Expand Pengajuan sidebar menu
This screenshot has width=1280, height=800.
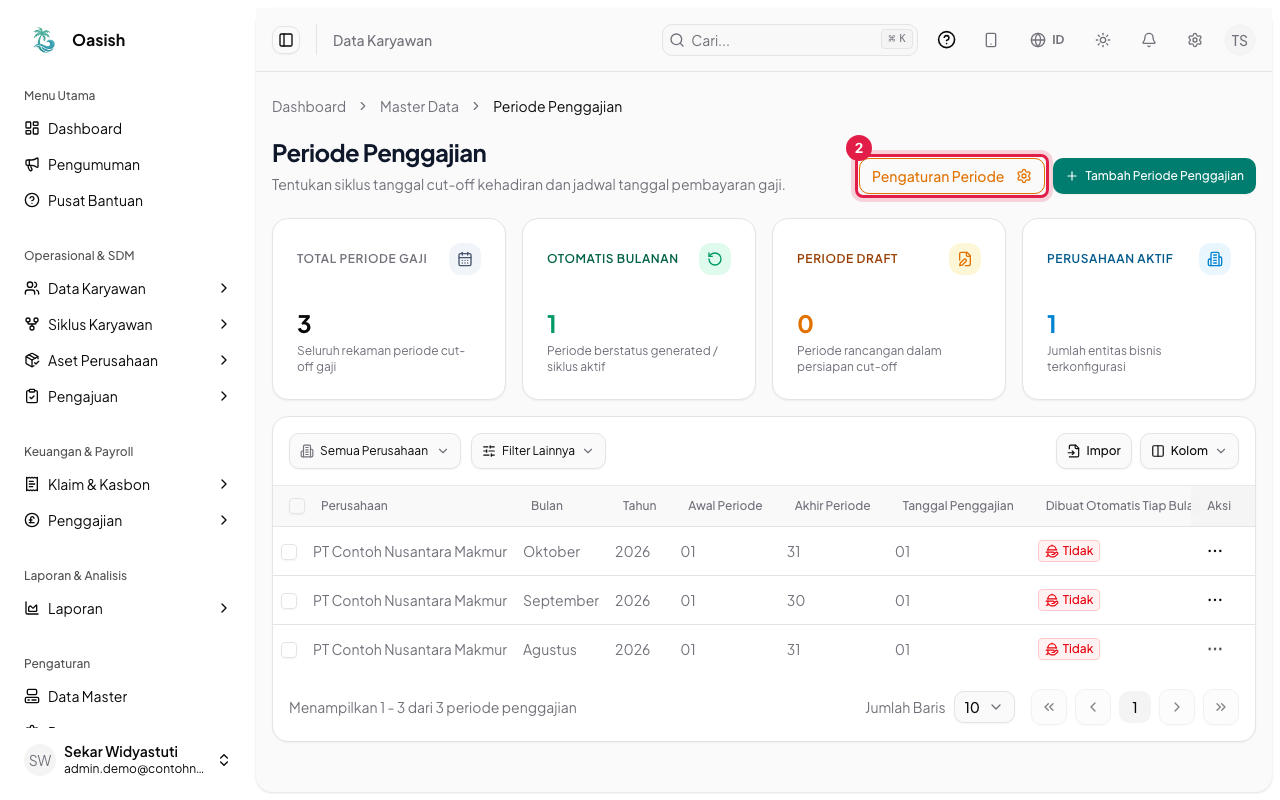coord(127,396)
